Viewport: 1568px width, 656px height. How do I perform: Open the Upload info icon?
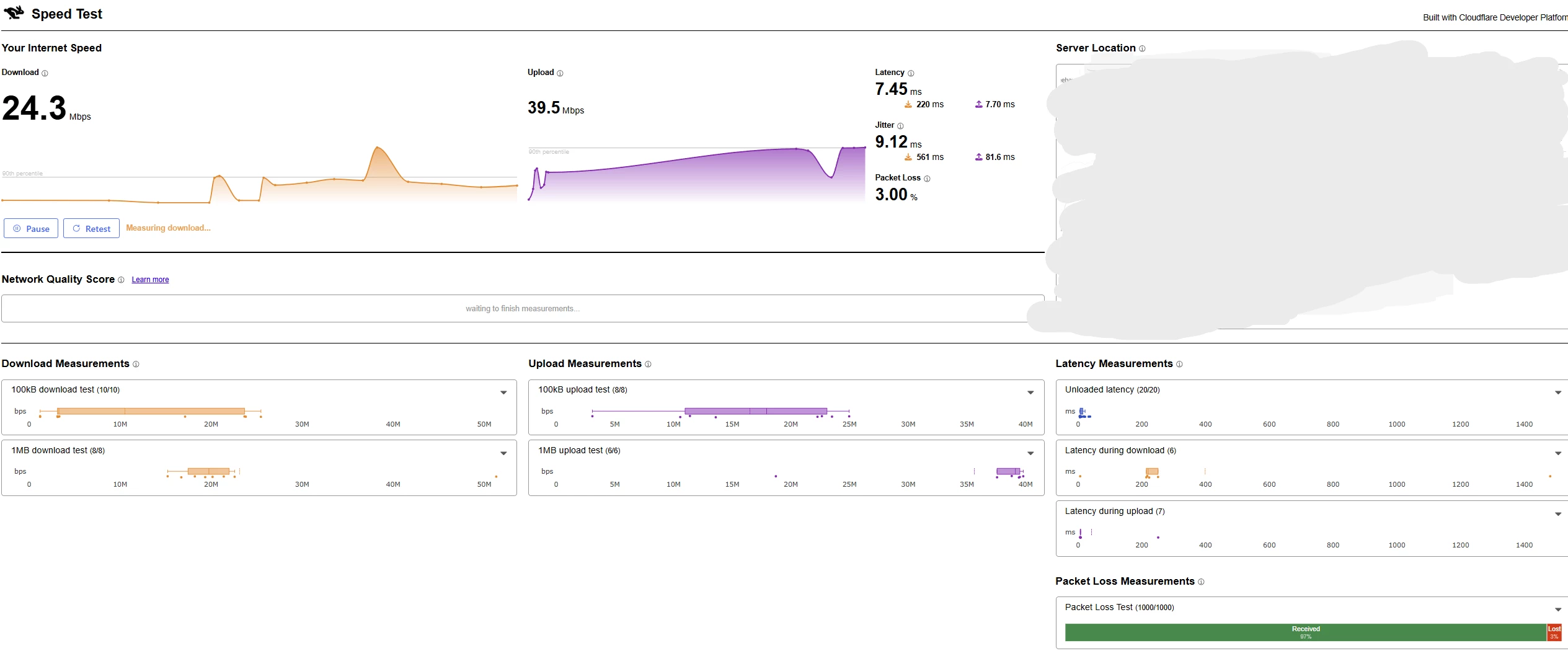click(560, 73)
